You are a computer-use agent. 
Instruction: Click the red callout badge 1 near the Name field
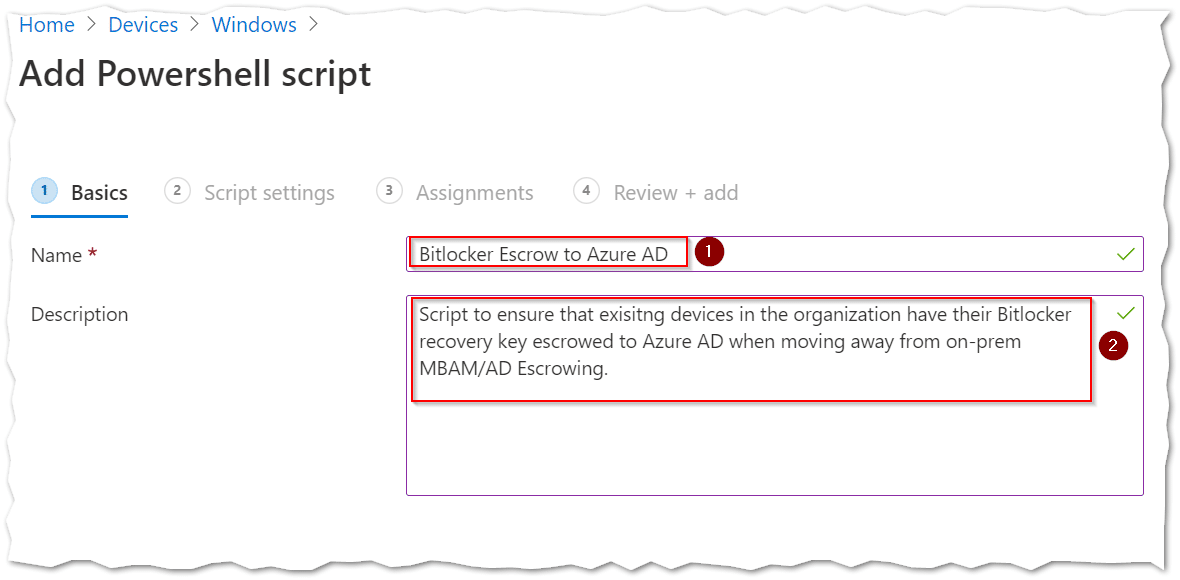pos(709,252)
